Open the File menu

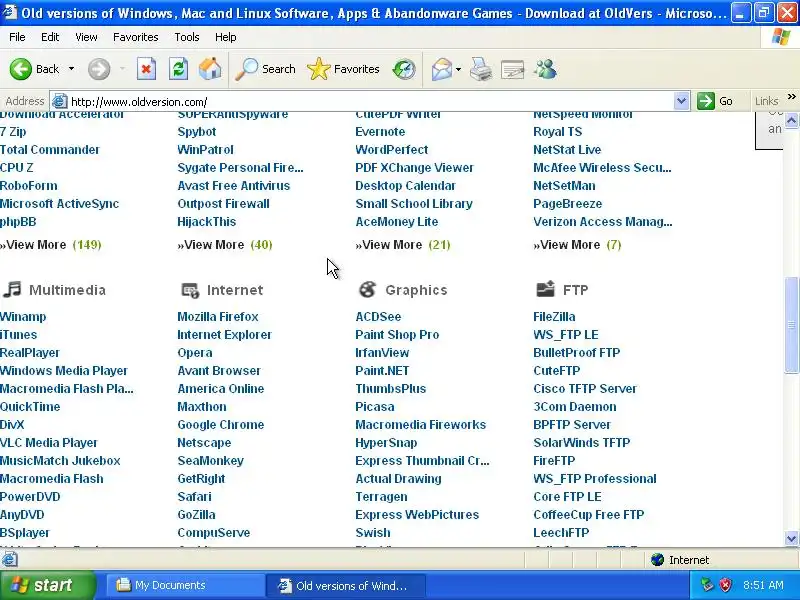[17, 37]
